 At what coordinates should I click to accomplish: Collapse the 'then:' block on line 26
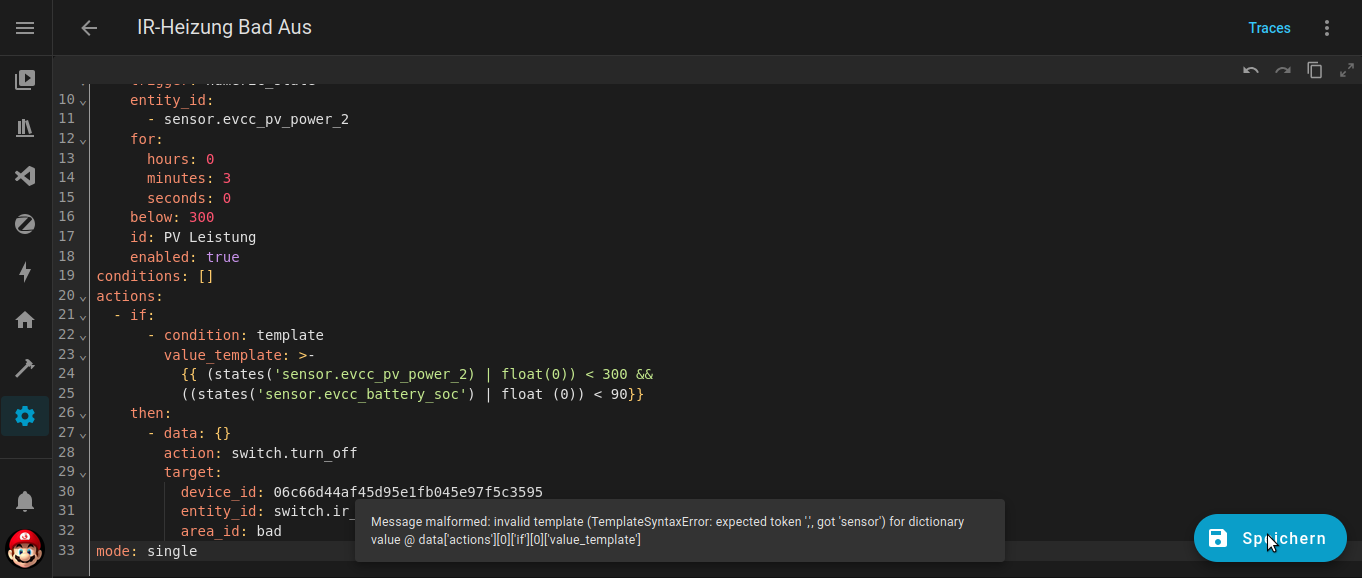click(x=83, y=414)
